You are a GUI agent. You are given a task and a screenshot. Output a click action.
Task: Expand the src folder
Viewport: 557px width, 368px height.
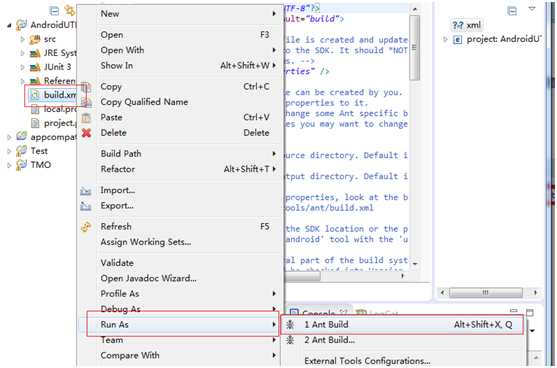pos(22,39)
